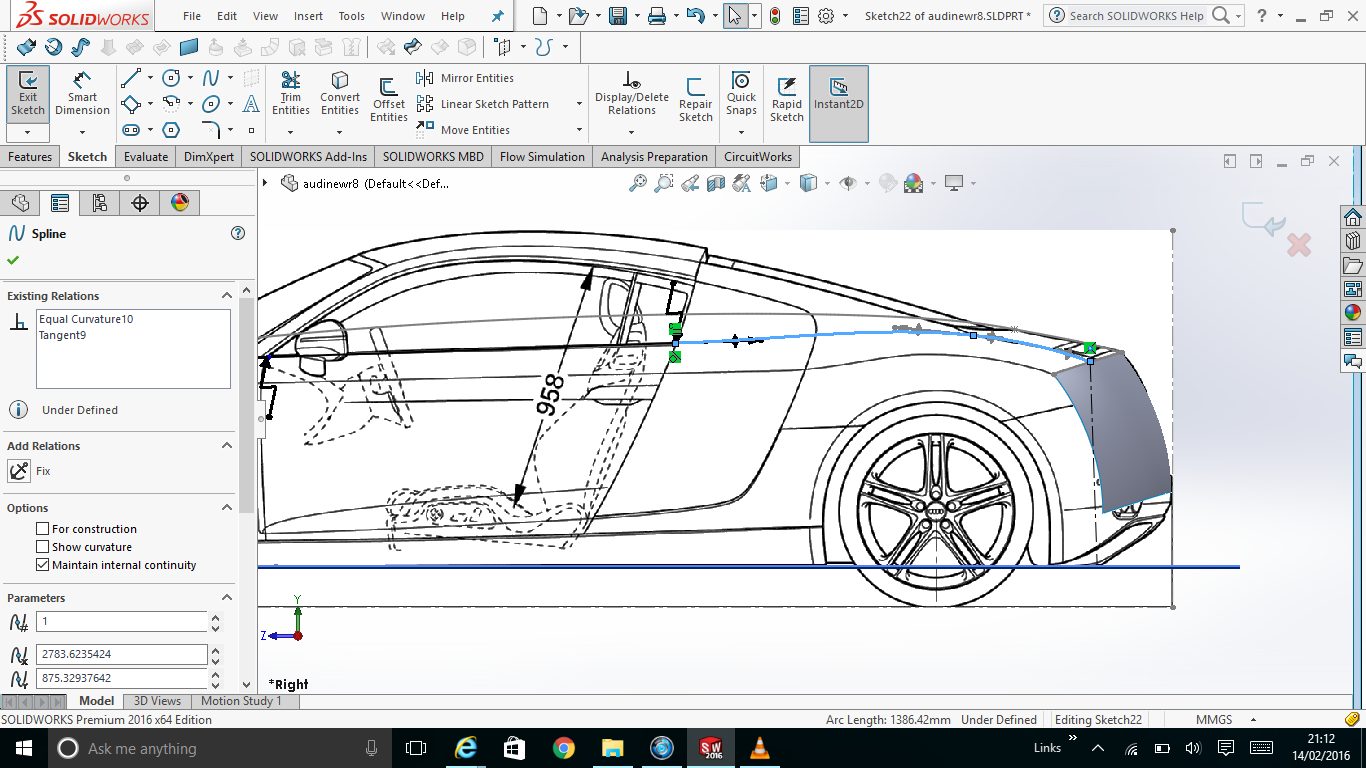Disable Maintain internal continuity

[42, 564]
